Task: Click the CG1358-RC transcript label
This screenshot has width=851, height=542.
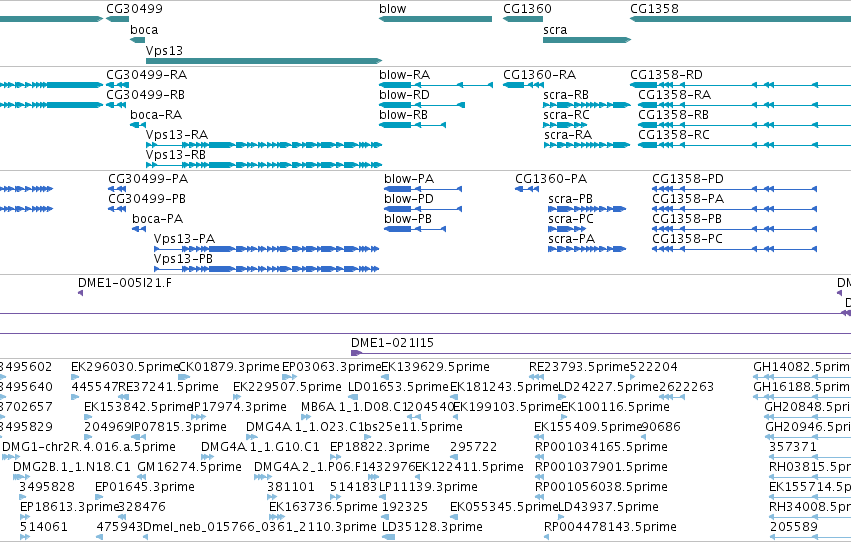Action: 674,135
